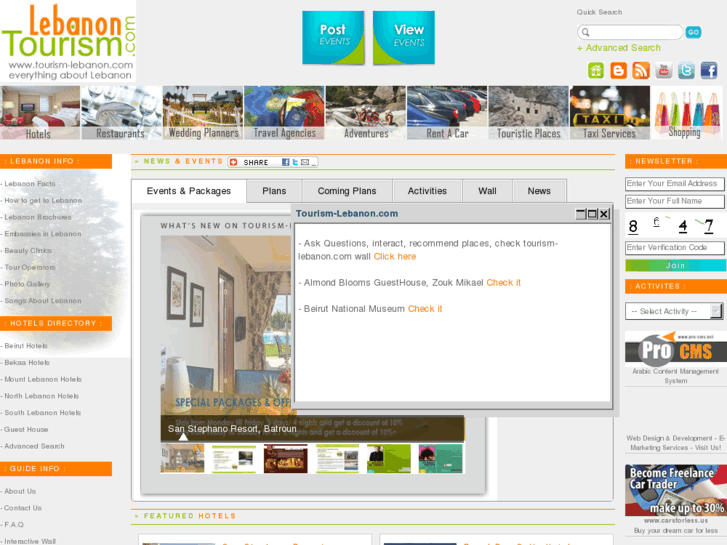
Task: Switch to the Activities tab
Action: click(427, 191)
